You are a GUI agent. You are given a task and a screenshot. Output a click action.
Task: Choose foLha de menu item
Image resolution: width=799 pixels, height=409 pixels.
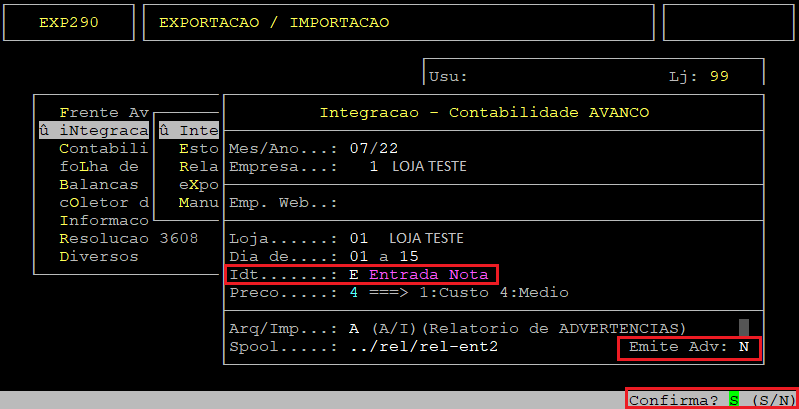click(x=99, y=166)
